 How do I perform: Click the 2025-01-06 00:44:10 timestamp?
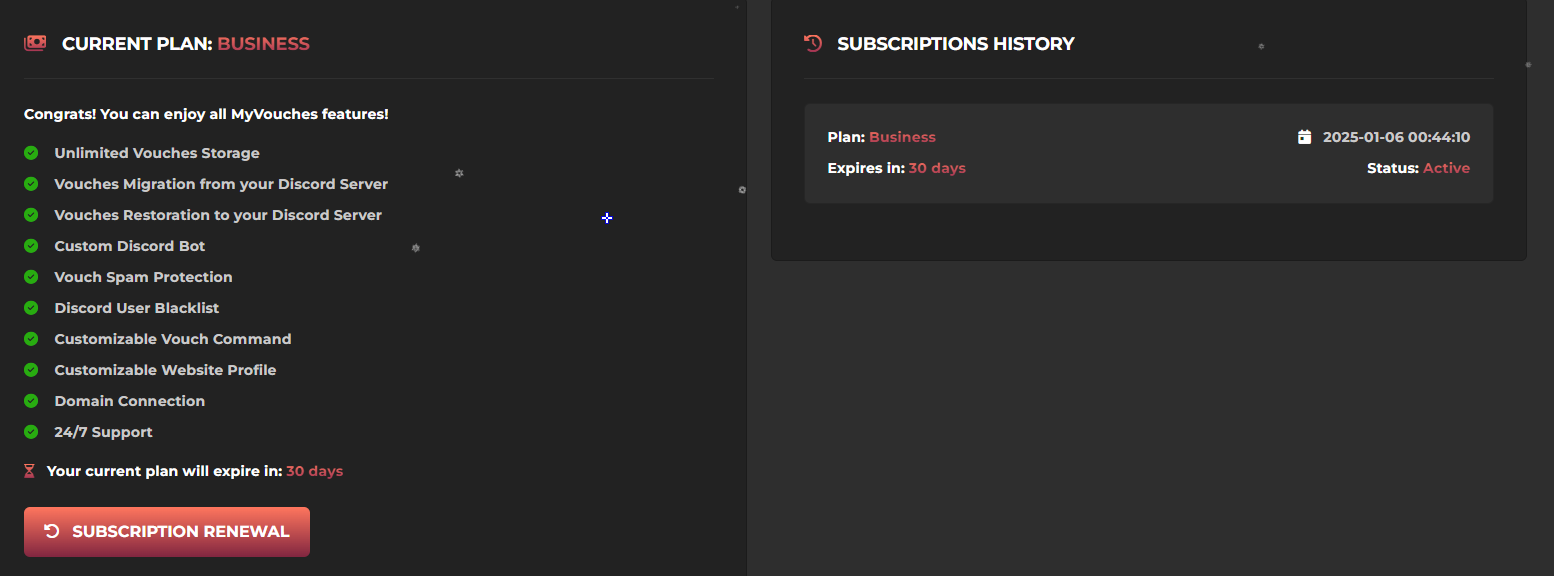pos(1396,137)
